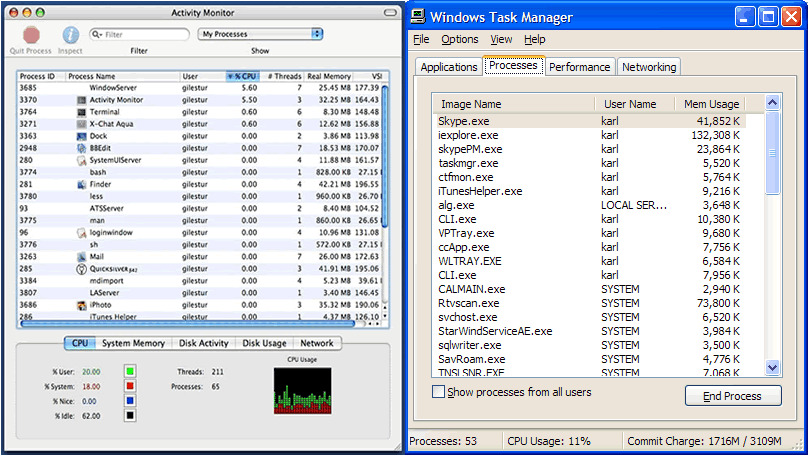This screenshot has height=455, width=808.
Task: Click the red % System color swatch
Action: [130, 386]
